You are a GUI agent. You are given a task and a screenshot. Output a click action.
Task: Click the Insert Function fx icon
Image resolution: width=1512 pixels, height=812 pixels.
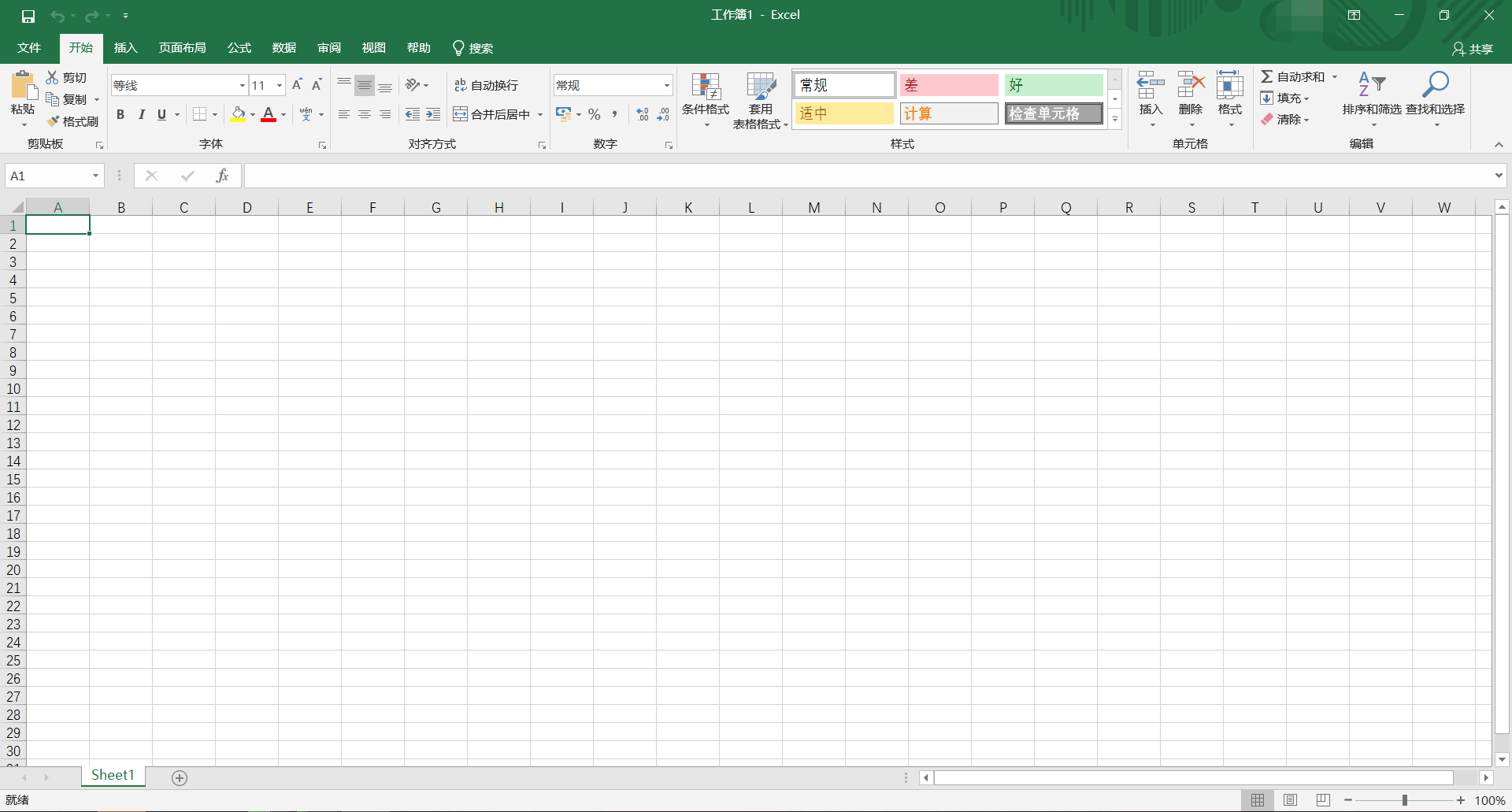click(x=222, y=176)
